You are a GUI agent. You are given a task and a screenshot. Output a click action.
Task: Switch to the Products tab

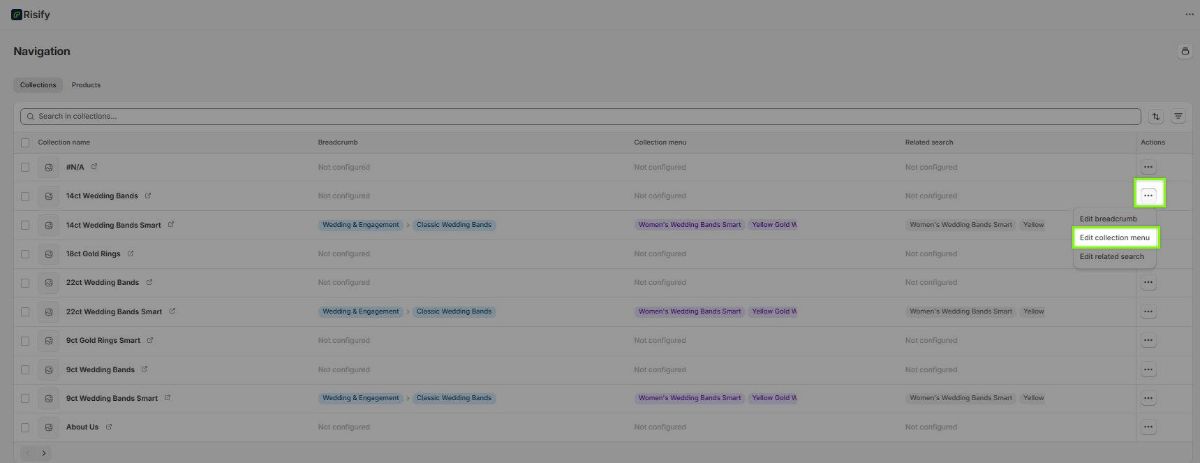pos(86,85)
